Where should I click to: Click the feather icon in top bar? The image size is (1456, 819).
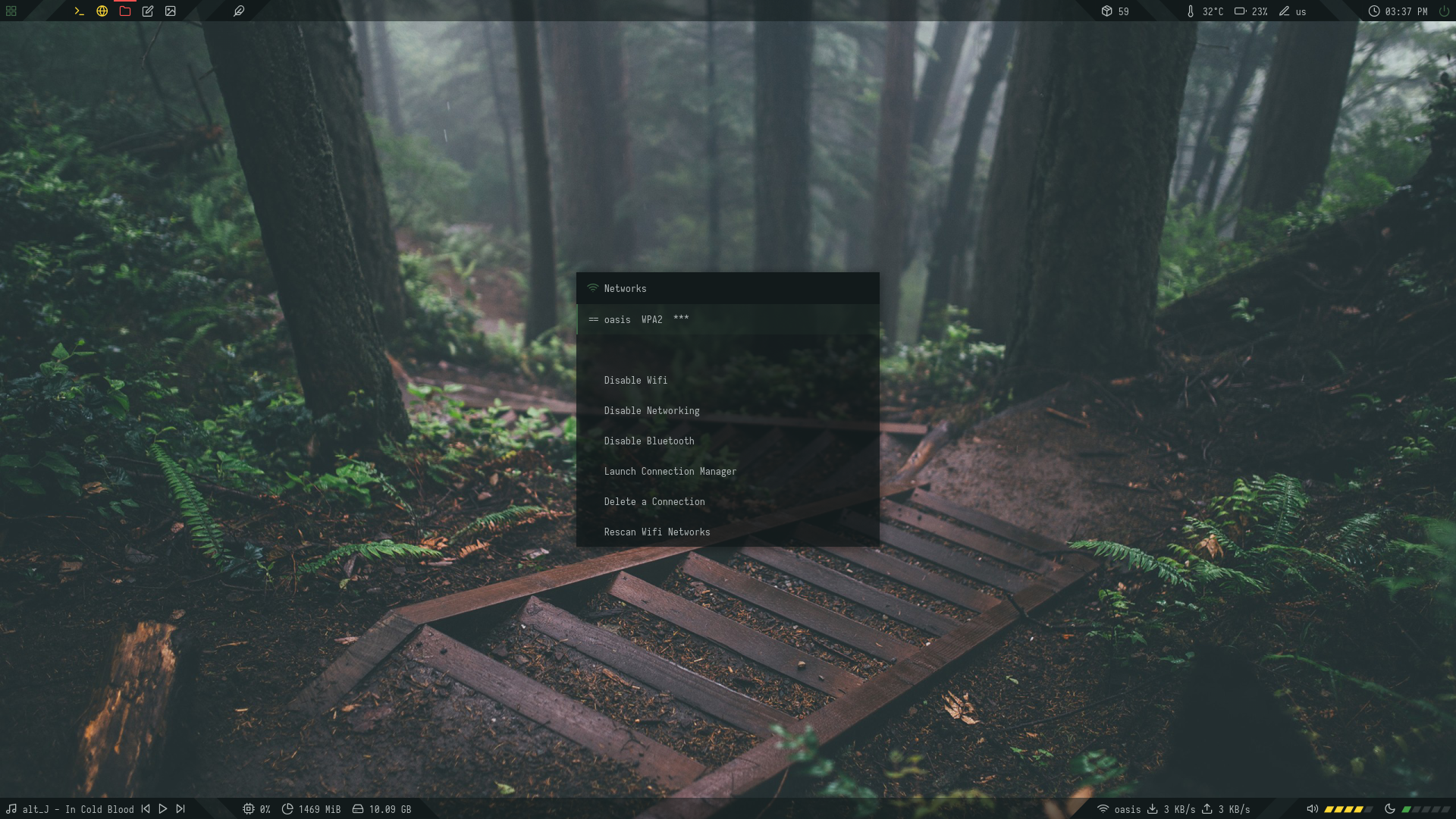tap(239, 11)
